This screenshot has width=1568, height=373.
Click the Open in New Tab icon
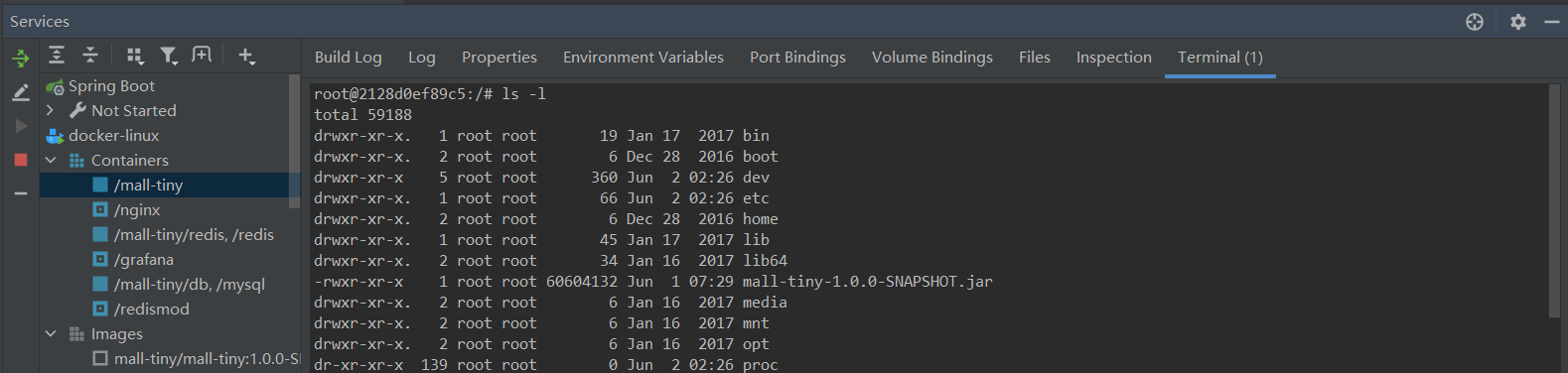[x=202, y=56]
